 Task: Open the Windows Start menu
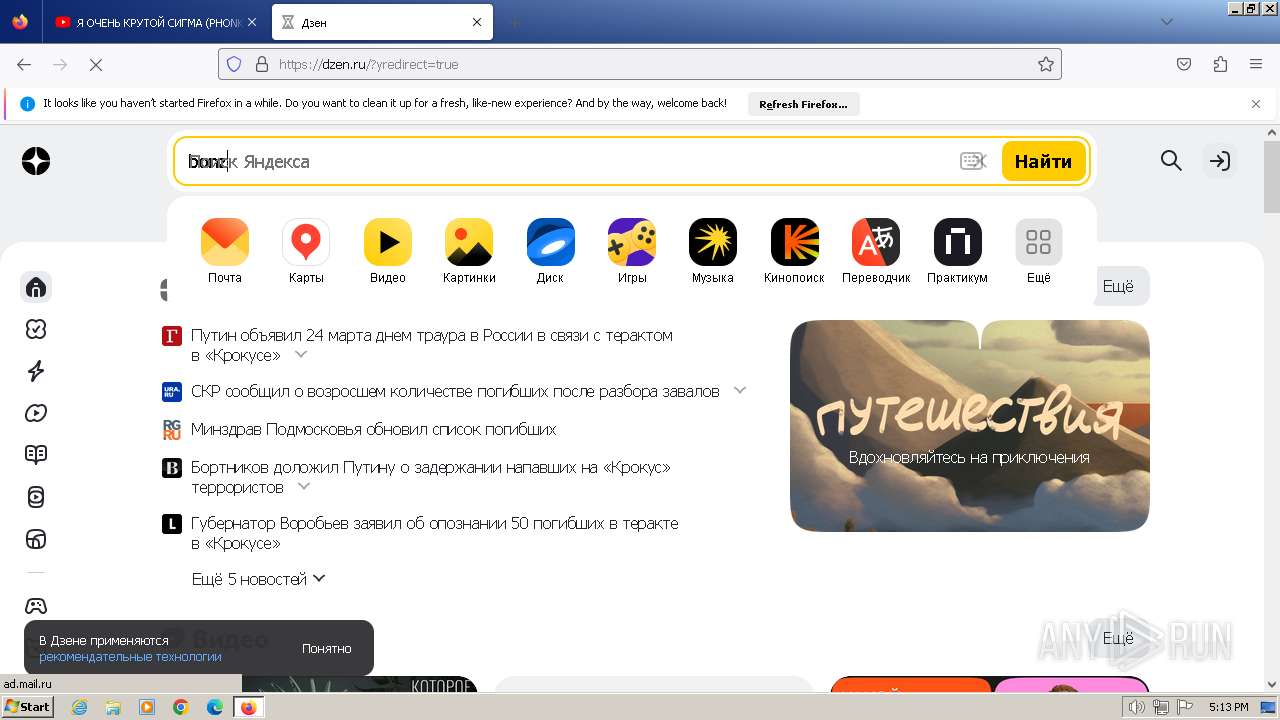[28, 707]
